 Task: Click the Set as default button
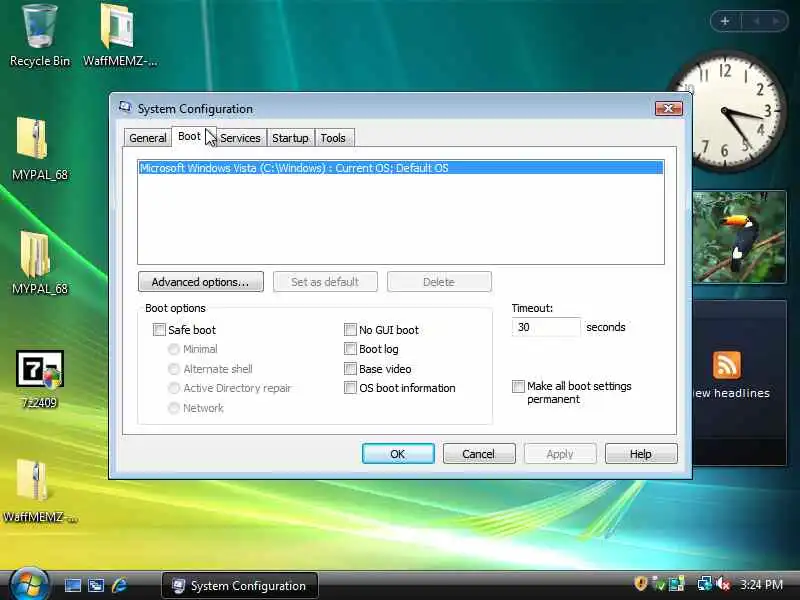(325, 282)
